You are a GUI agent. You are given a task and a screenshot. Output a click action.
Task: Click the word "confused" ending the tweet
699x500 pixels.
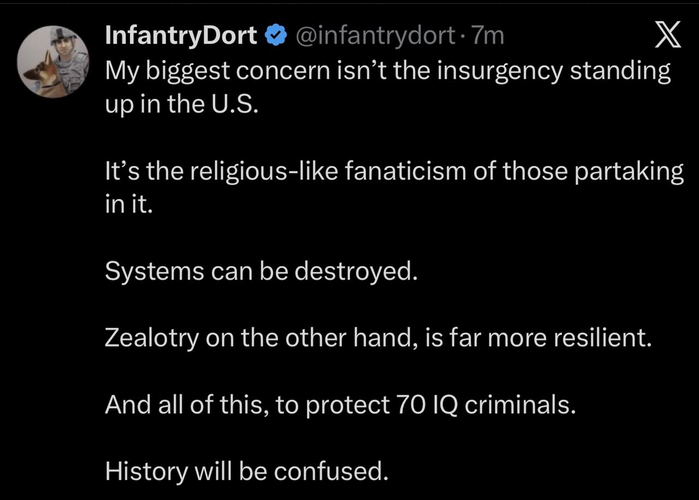pos(328,468)
